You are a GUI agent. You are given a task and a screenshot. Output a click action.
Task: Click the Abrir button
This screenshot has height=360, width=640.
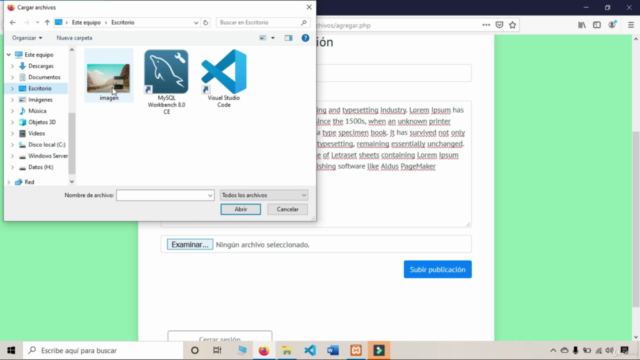pos(240,209)
